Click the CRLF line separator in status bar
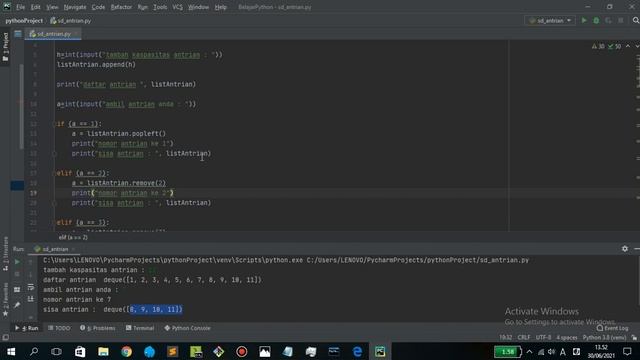This screenshot has width=640, height=360. [524, 338]
